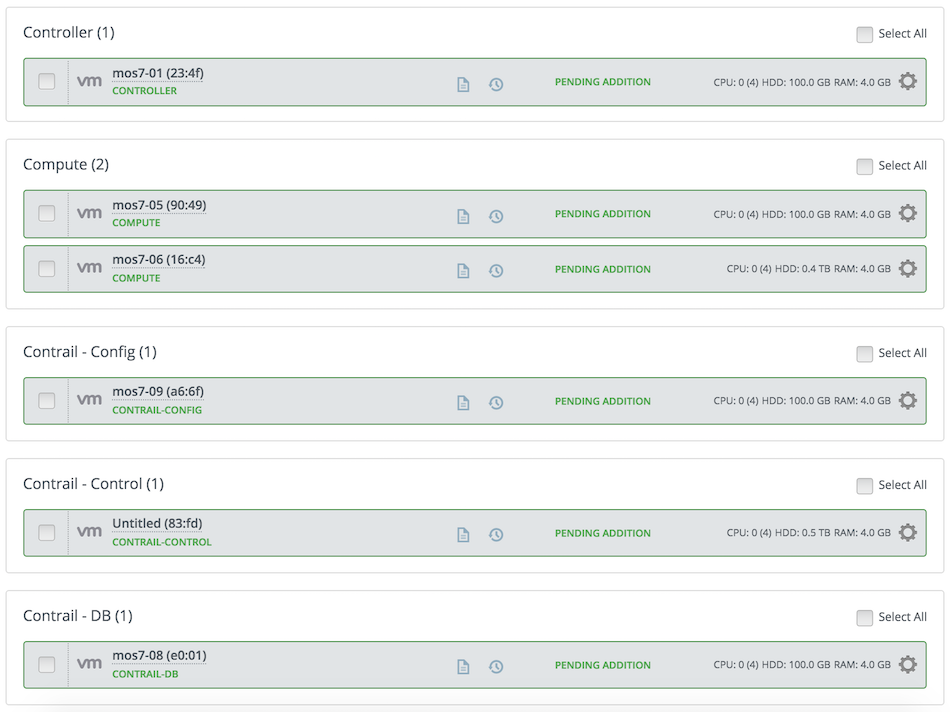The image size is (950, 712).
Task: Enable Select All for Contrail - DB group
Action: (x=865, y=617)
